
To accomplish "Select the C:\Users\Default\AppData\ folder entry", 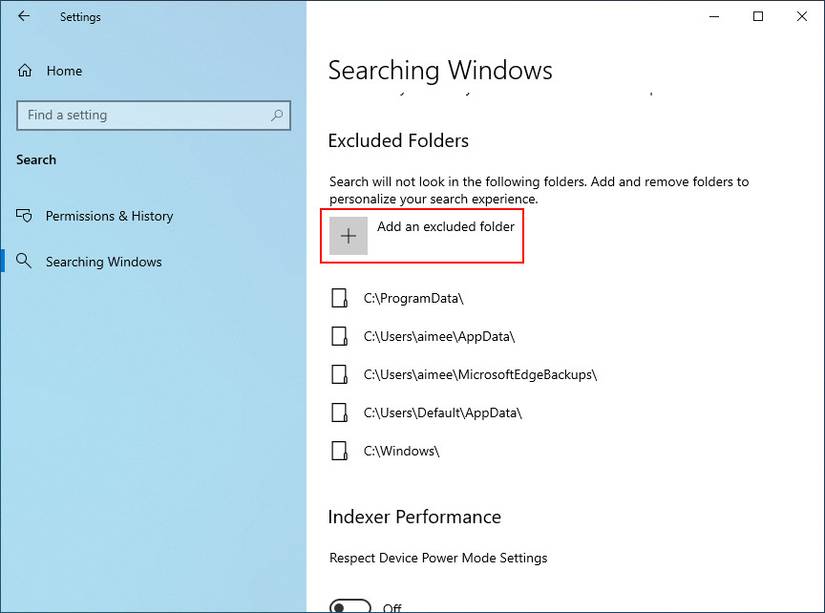I will [442, 412].
